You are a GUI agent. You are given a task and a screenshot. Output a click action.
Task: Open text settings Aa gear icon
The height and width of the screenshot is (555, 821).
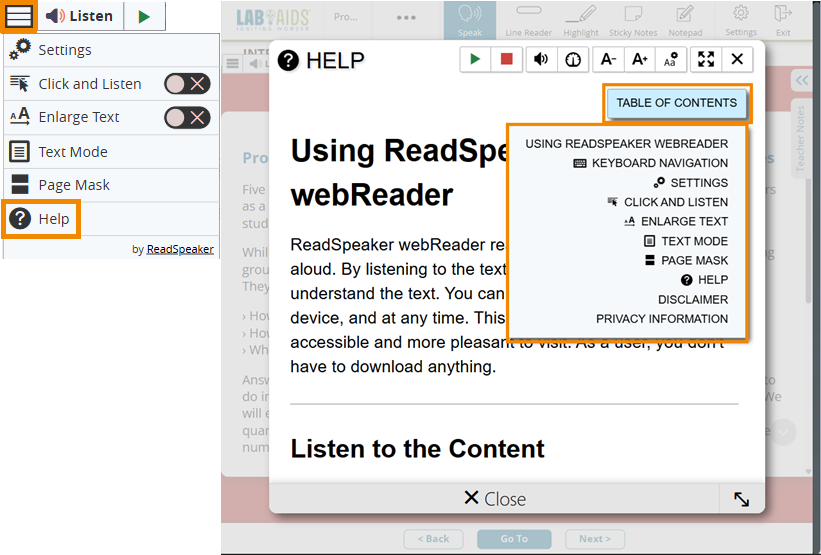coord(672,60)
